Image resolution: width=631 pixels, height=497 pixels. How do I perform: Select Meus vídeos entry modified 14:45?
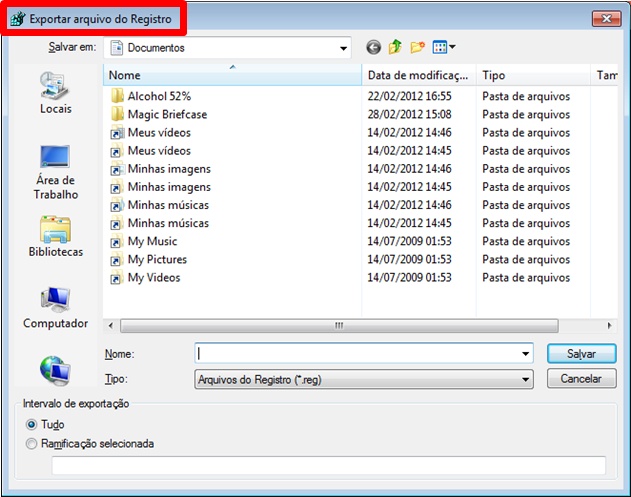tap(159, 151)
